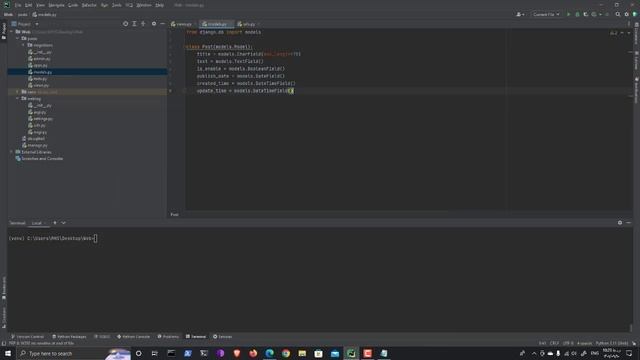
Task: Select opened file target icon in Project panel
Action: (125, 24)
